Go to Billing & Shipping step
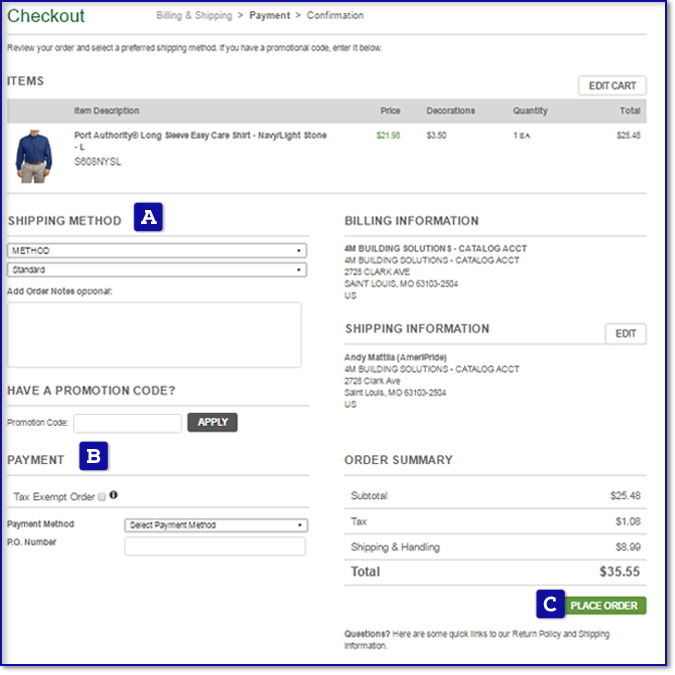This screenshot has width=675, height=675. [x=194, y=16]
